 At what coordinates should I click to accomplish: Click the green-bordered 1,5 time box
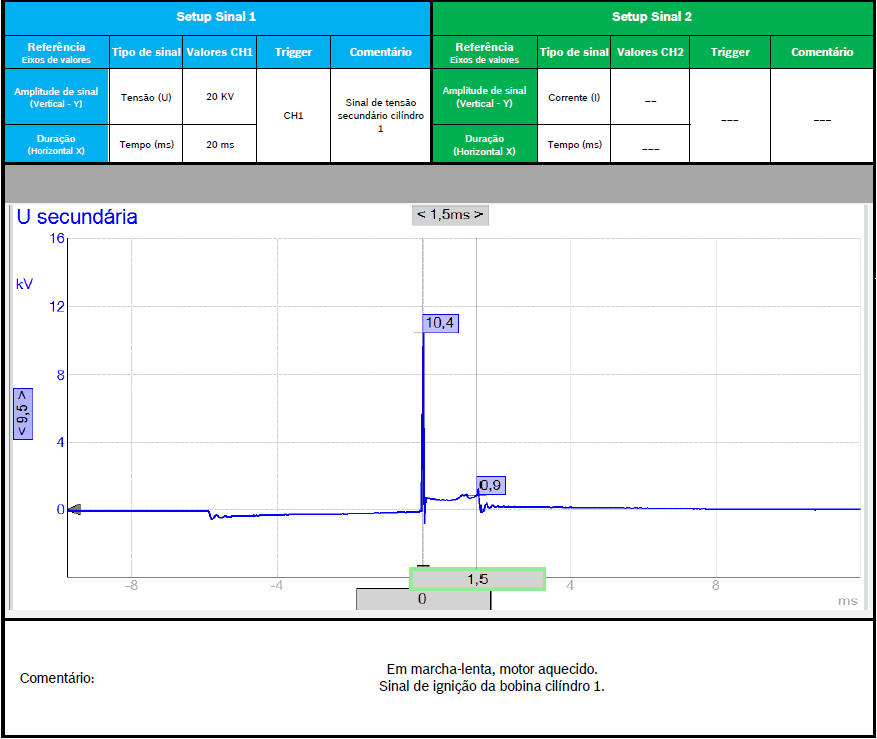(477, 579)
